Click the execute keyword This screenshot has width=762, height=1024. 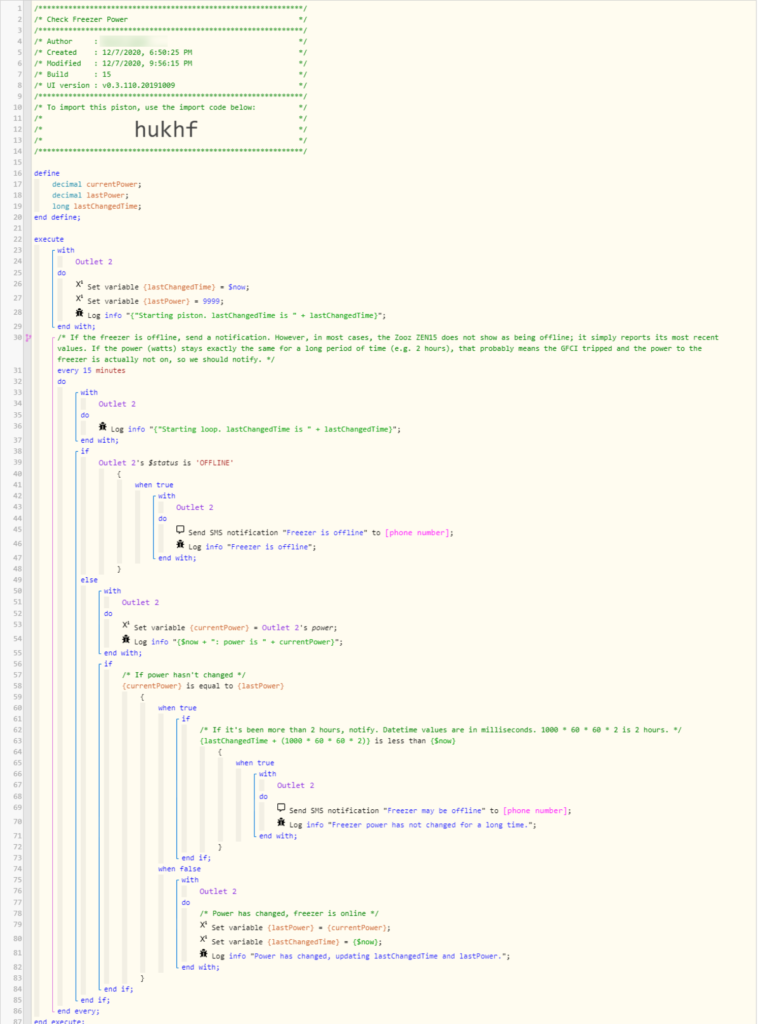(49, 240)
